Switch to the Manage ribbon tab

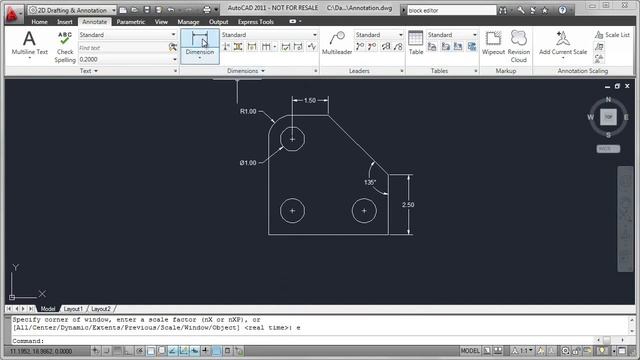pos(188,22)
